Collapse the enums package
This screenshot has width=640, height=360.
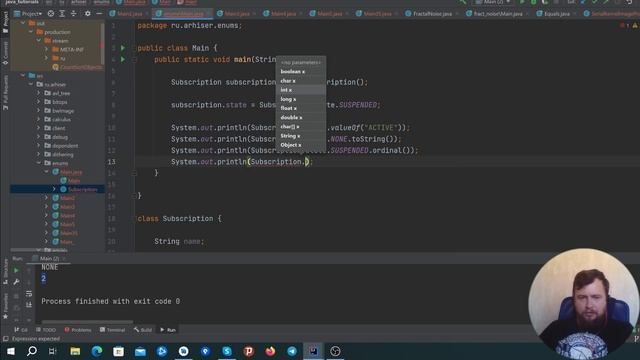point(39,163)
